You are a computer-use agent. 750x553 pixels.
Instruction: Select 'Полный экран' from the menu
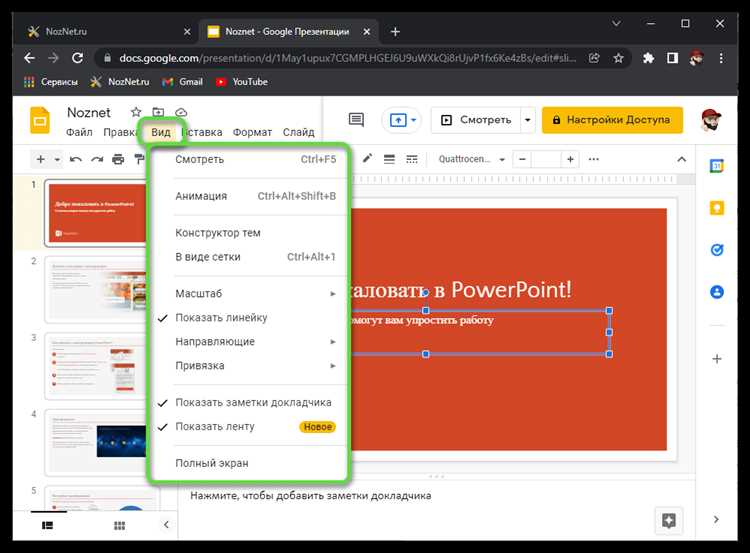(x=211, y=464)
